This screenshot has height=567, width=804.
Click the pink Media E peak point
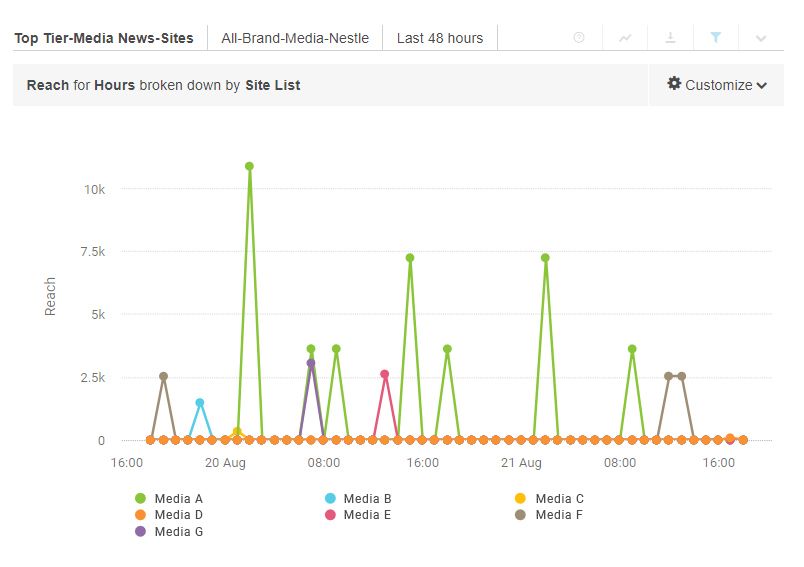[385, 374]
